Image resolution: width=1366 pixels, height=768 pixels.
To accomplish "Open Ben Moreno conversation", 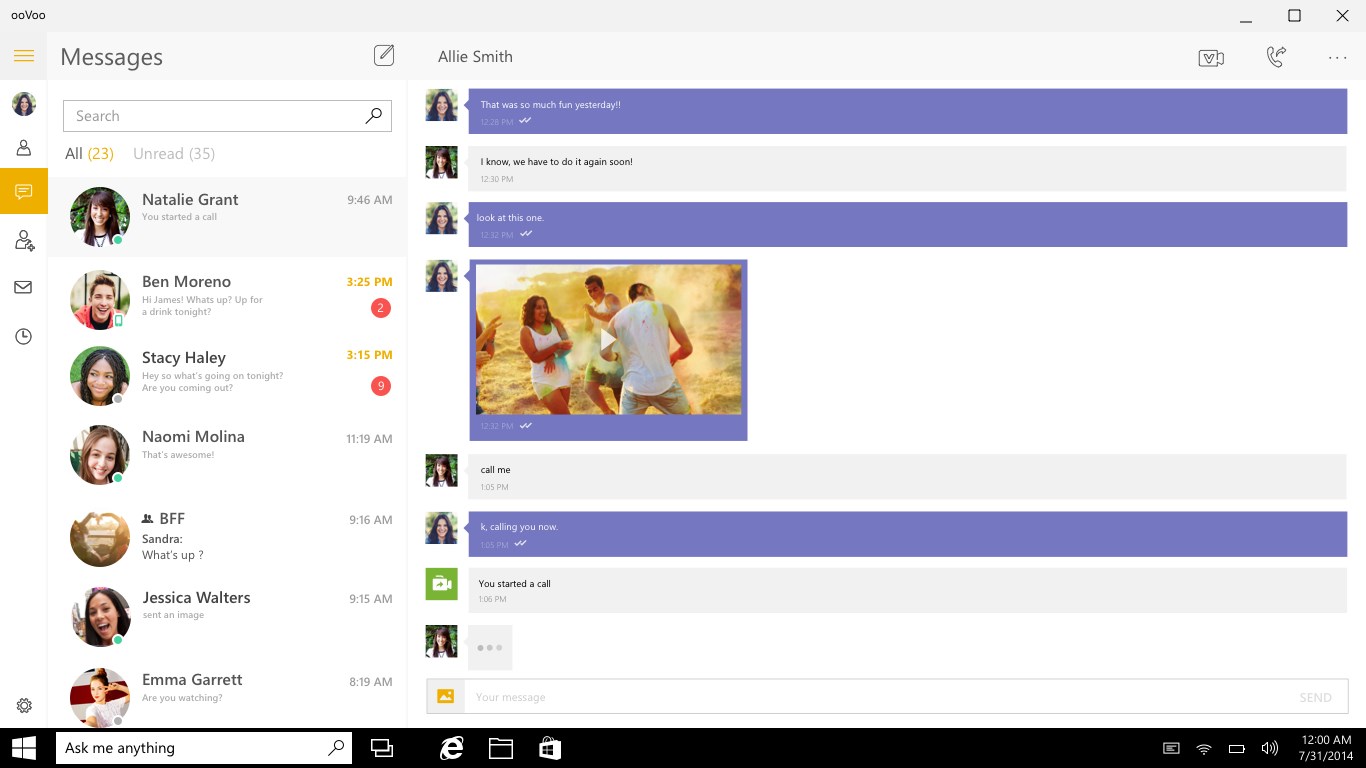I will 228,299.
